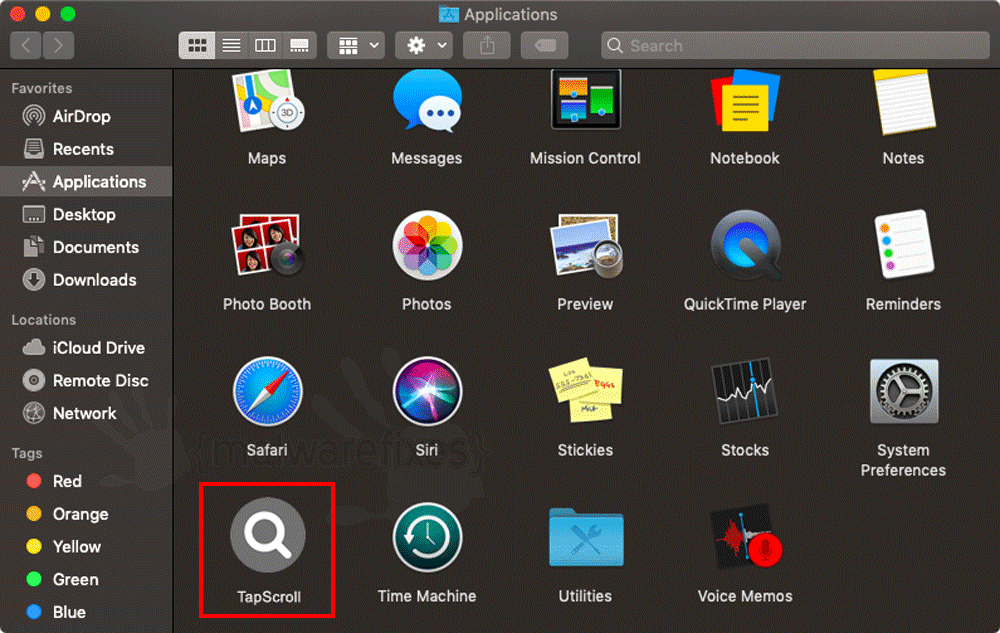Screen dimensions: 1000x633
Task: Open the Utilities folder icon
Action: point(585,537)
